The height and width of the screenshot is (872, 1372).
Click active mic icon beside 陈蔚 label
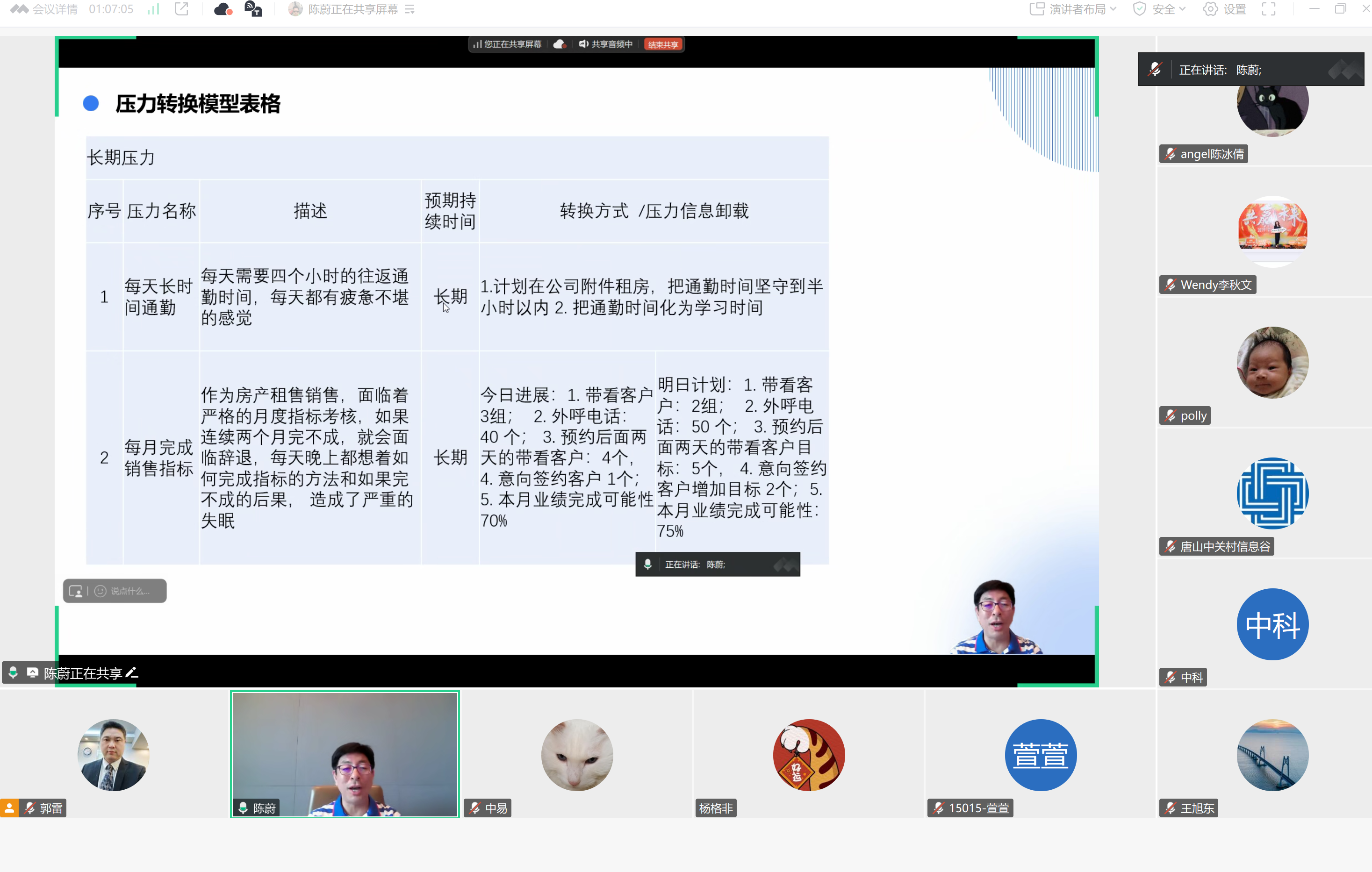(x=243, y=808)
